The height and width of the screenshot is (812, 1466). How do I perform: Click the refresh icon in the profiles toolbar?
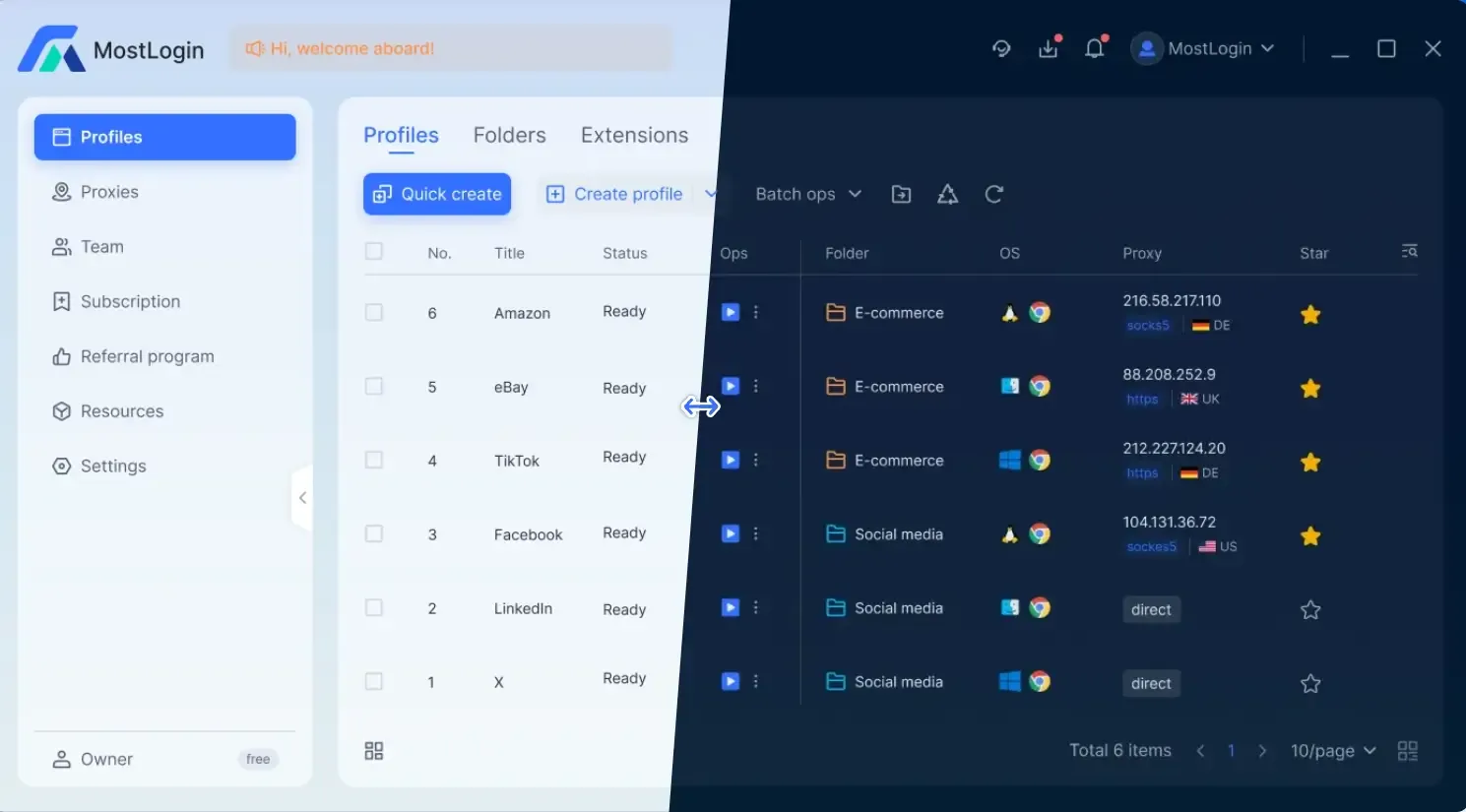(993, 194)
